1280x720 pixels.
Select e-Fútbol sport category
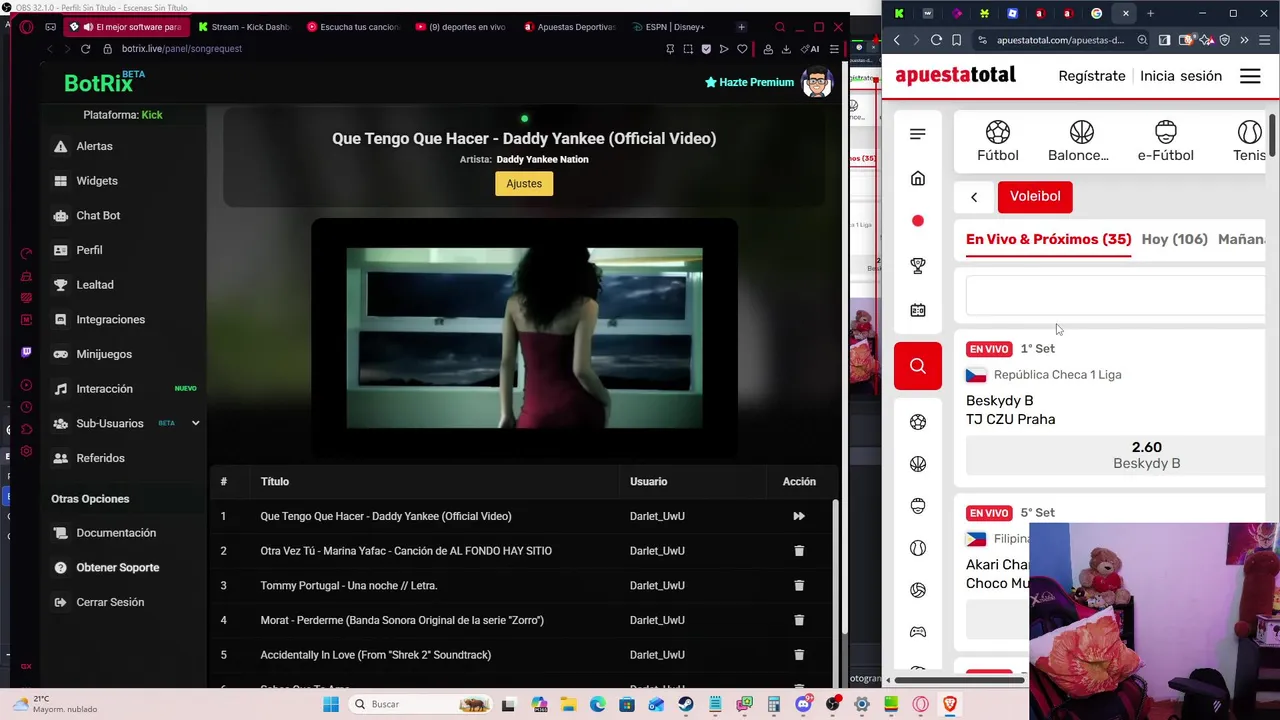point(1165,141)
